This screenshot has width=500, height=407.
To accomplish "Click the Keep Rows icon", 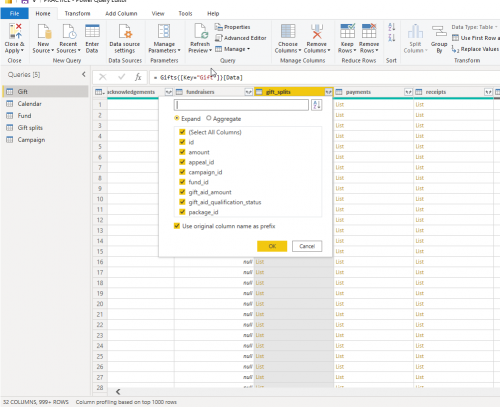I will [347, 31].
